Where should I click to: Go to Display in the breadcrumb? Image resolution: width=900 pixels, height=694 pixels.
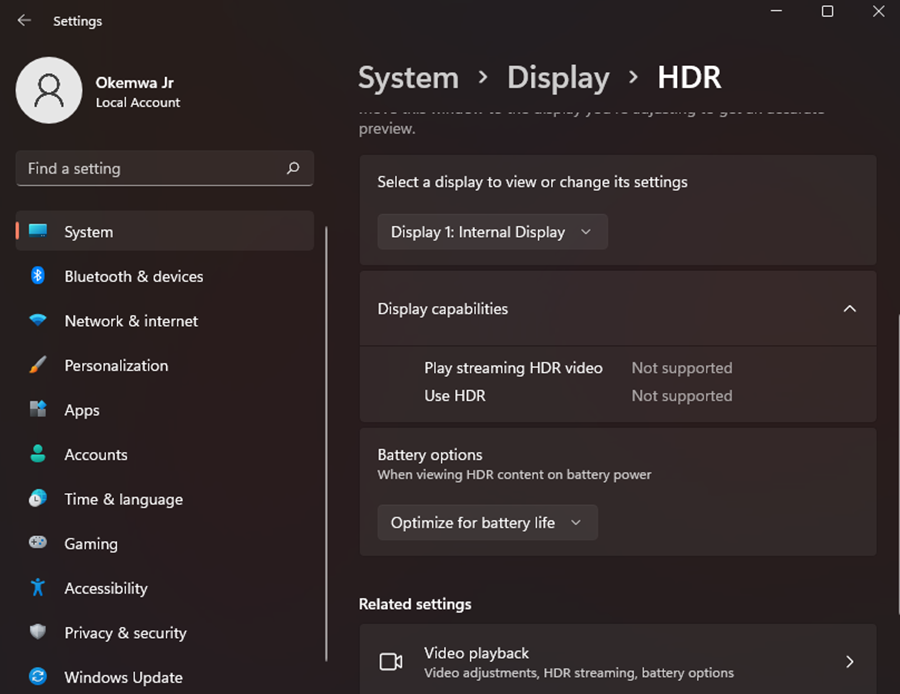pyautogui.click(x=558, y=77)
